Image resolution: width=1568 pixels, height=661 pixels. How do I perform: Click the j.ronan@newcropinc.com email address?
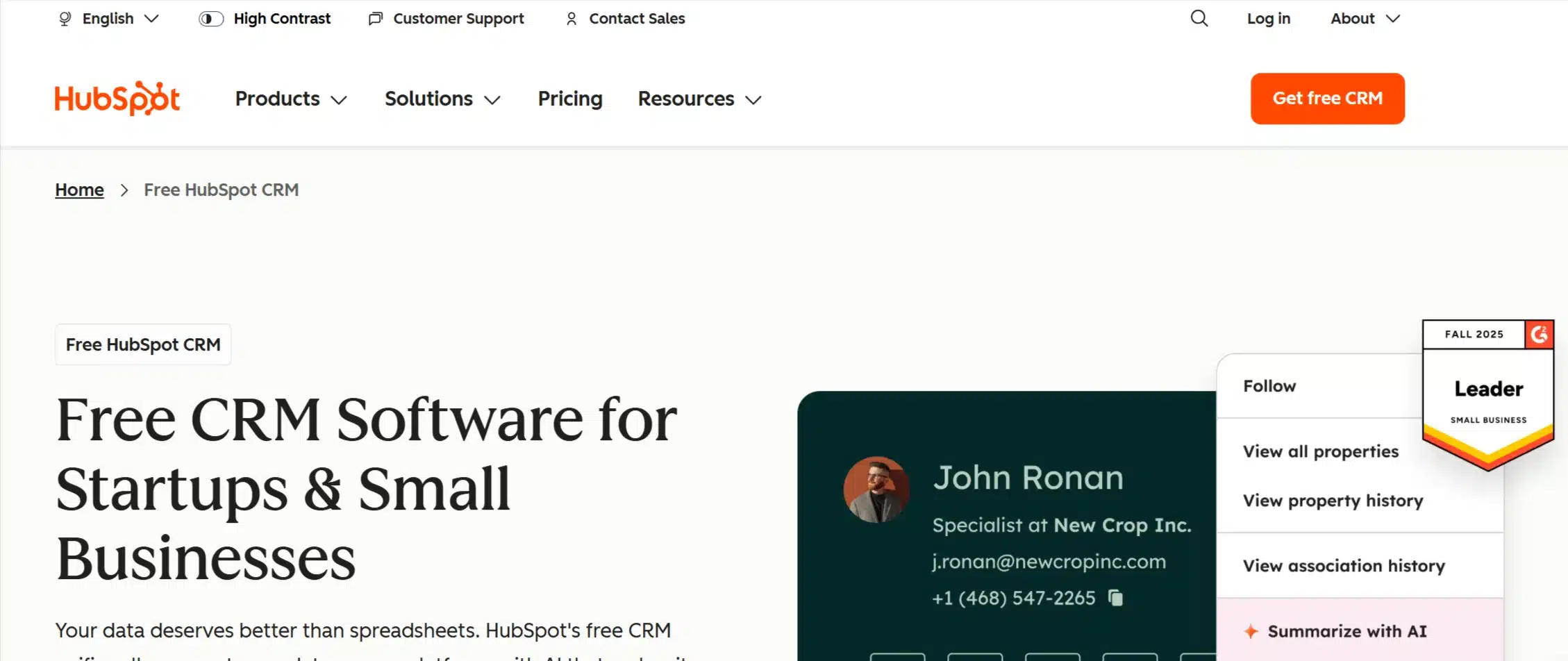tap(1049, 562)
